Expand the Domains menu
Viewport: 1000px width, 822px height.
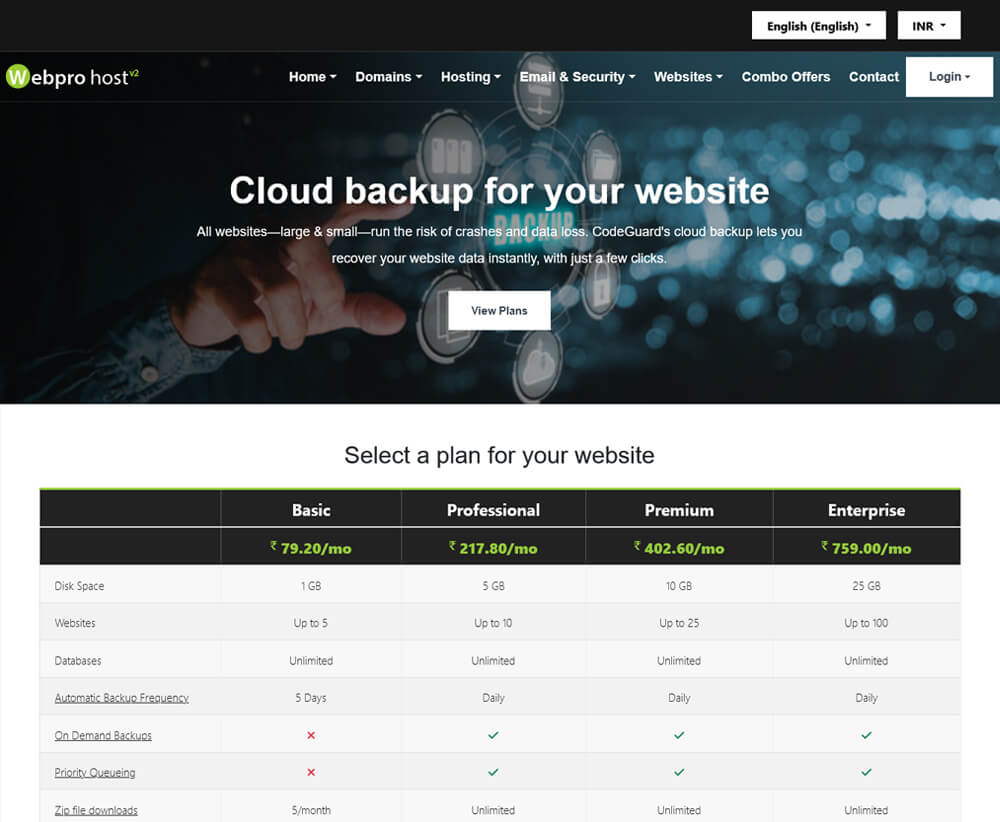388,77
